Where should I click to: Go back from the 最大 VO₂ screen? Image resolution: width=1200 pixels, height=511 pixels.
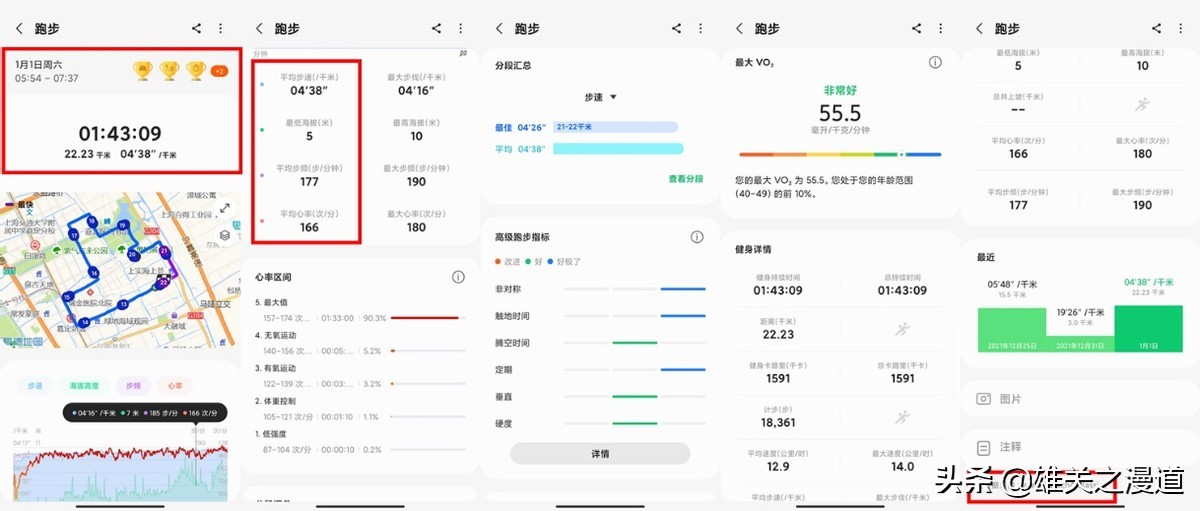pos(740,29)
